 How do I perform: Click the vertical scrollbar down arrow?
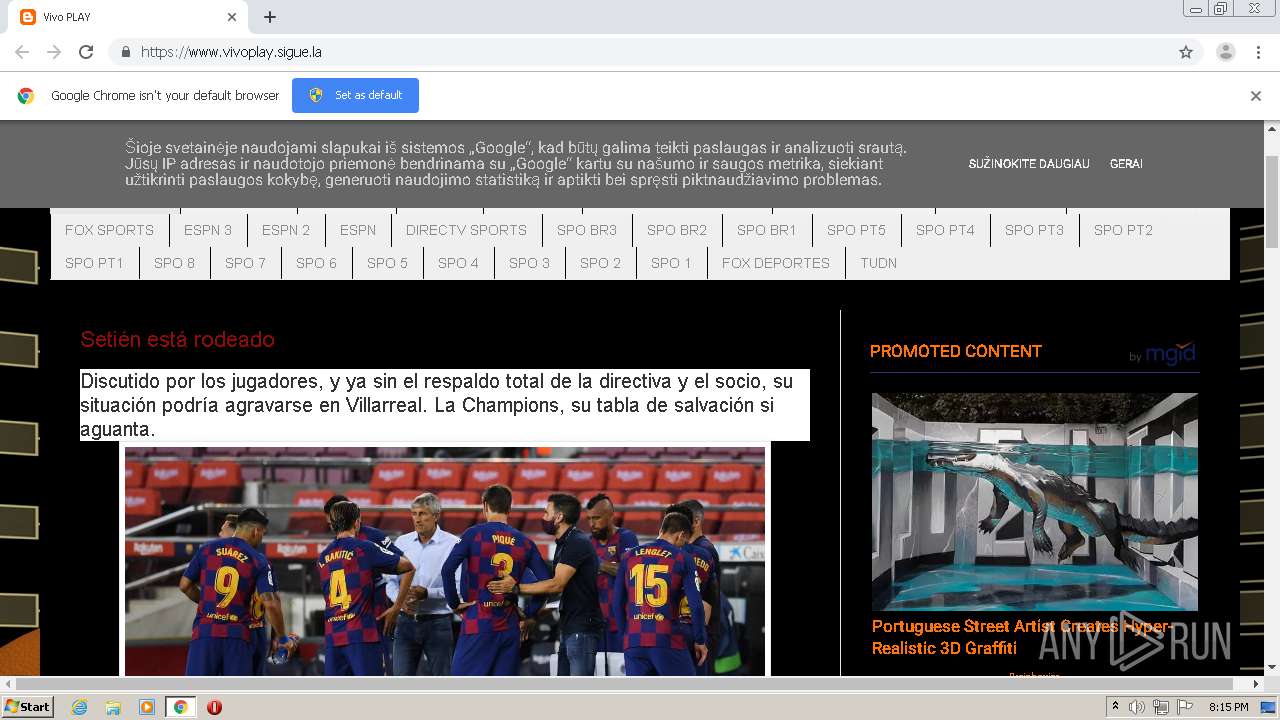click(x=1271, y=667)
